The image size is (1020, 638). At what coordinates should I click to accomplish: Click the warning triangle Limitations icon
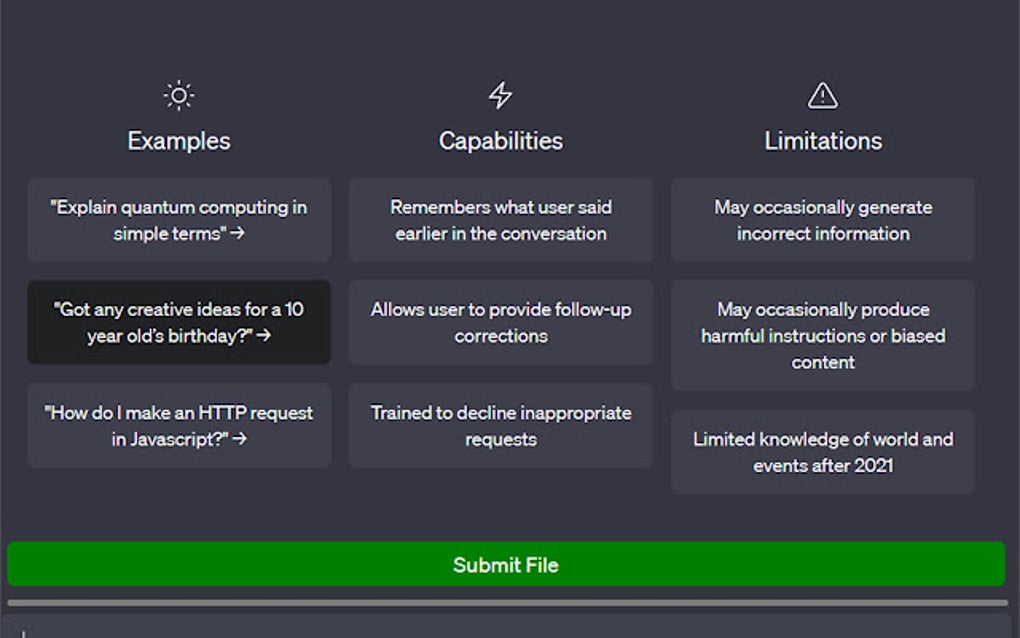[x=822, y=96]
